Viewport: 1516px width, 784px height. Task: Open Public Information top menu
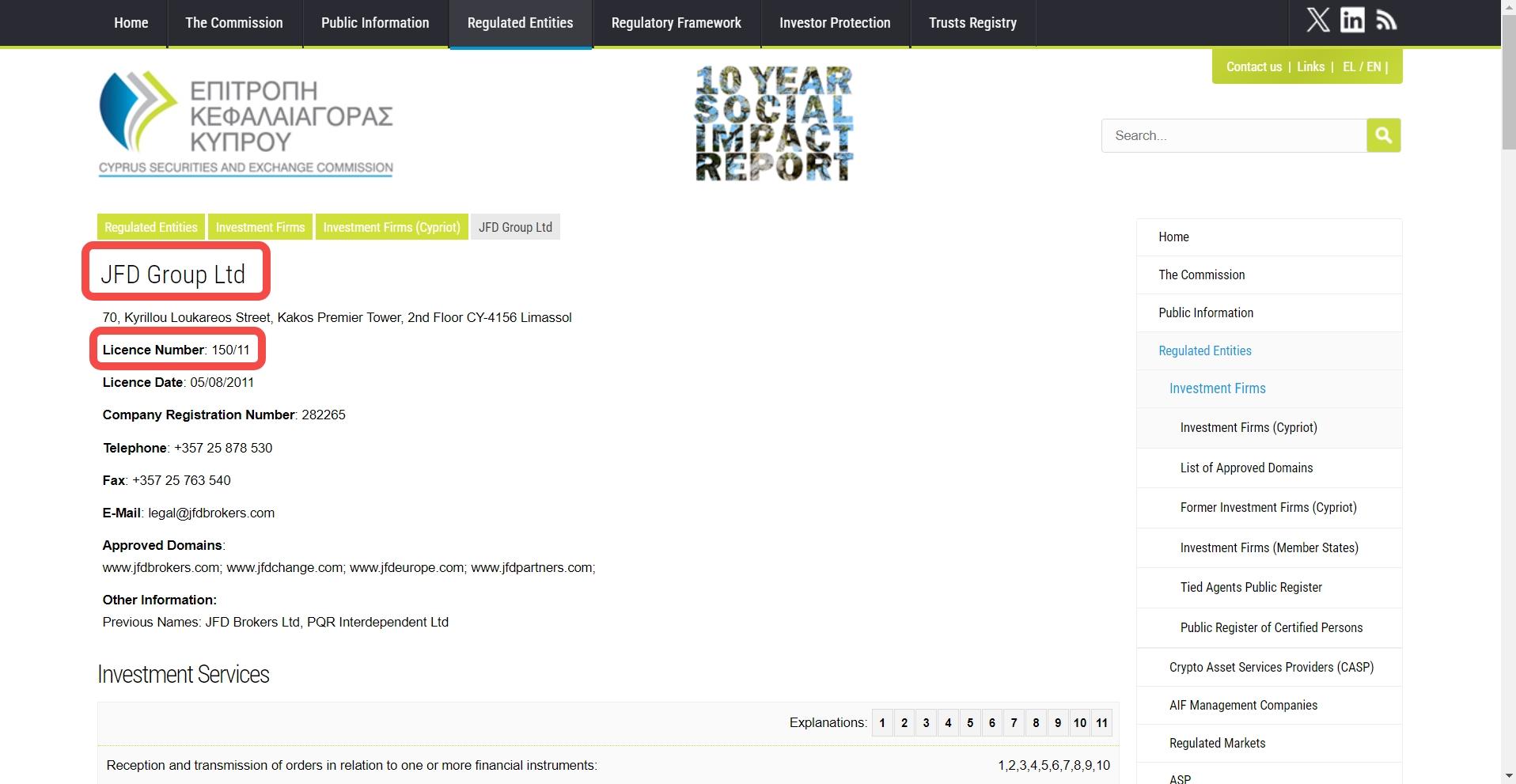click(x=375, y=23)
